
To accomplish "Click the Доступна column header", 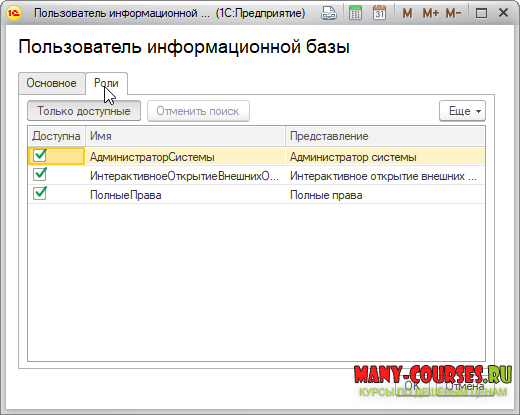I will [x=56, y=136].
